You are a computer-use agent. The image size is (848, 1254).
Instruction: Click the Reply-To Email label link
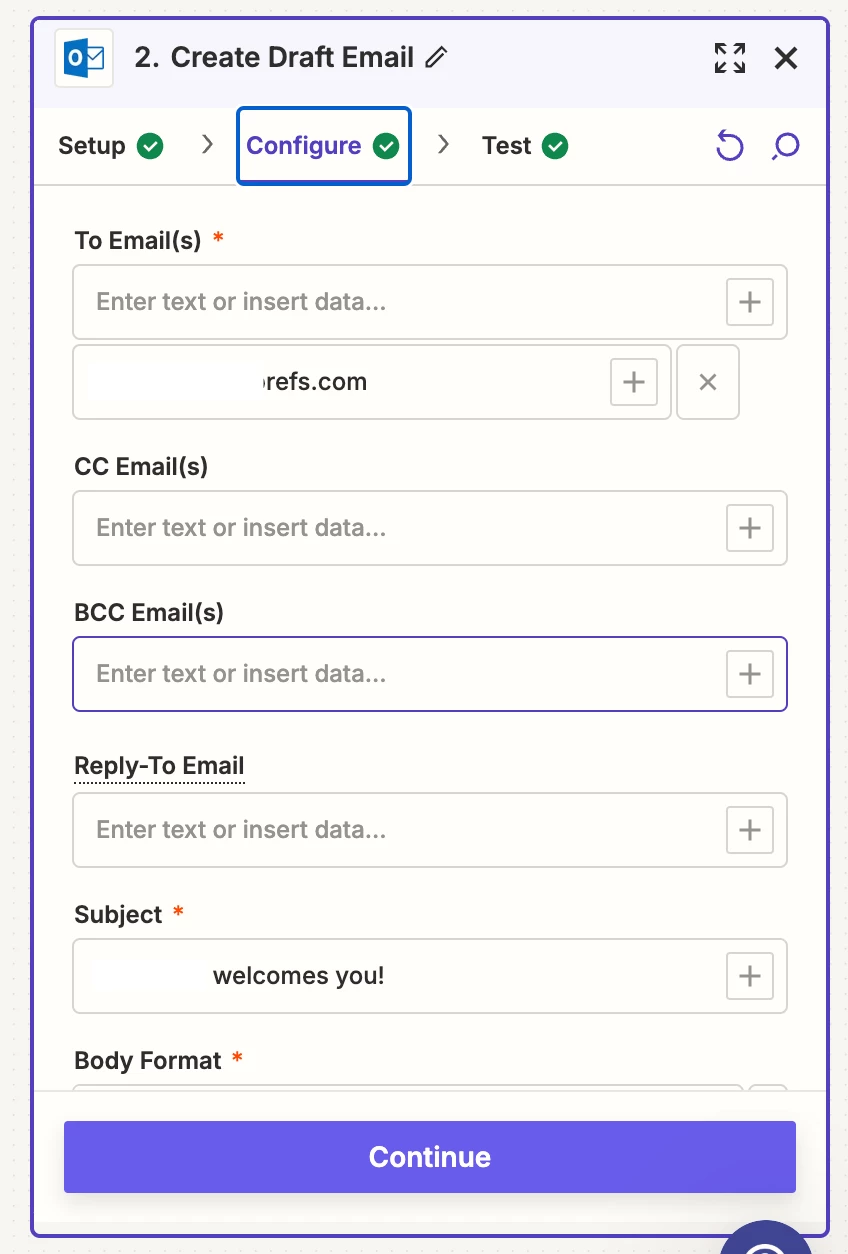159,767
